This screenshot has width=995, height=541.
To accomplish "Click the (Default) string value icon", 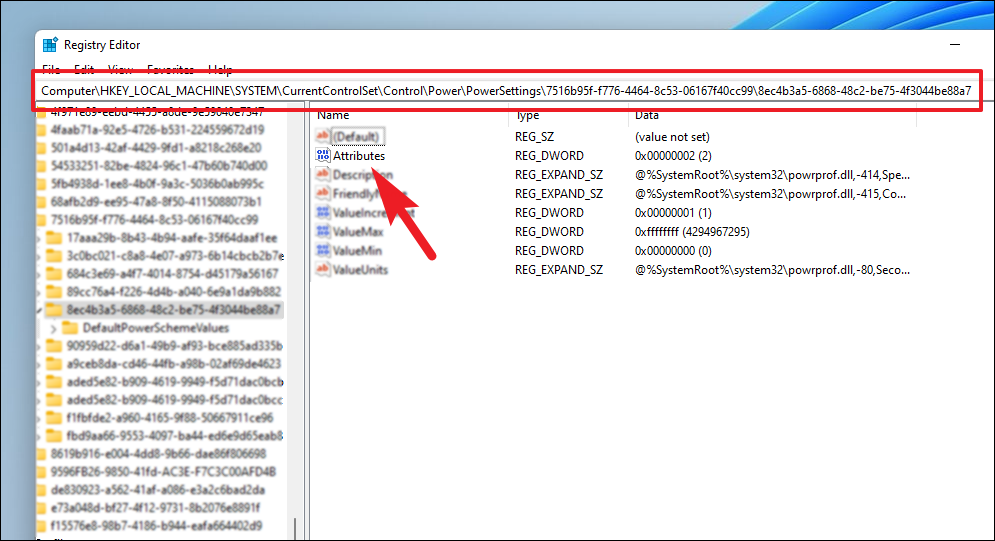I will pyautogui.click(x=322, y=136).
